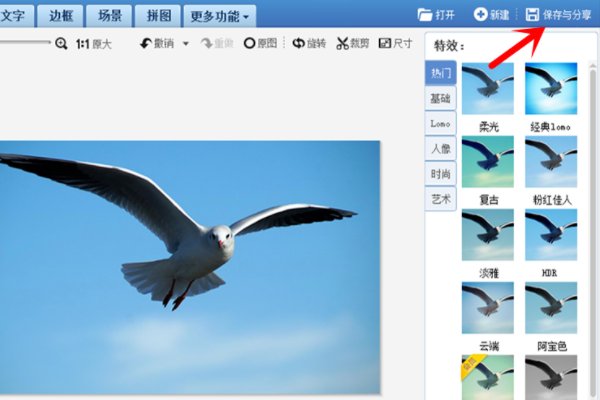Choose the Lomo effects category
Image resolution: width=600 pixels, height=400 pixels.
(x=440, y=123)
